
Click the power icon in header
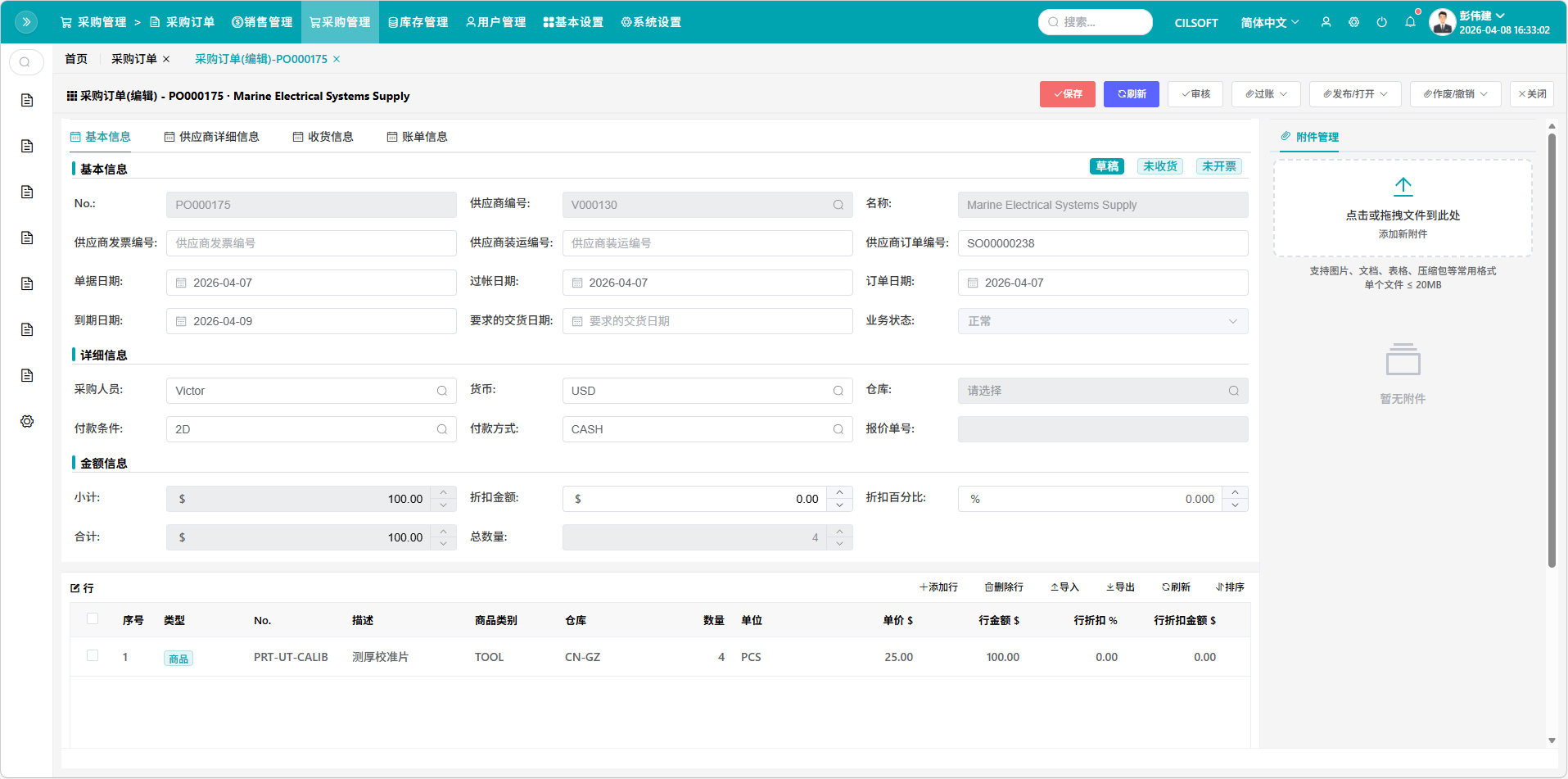point(1382,22)
